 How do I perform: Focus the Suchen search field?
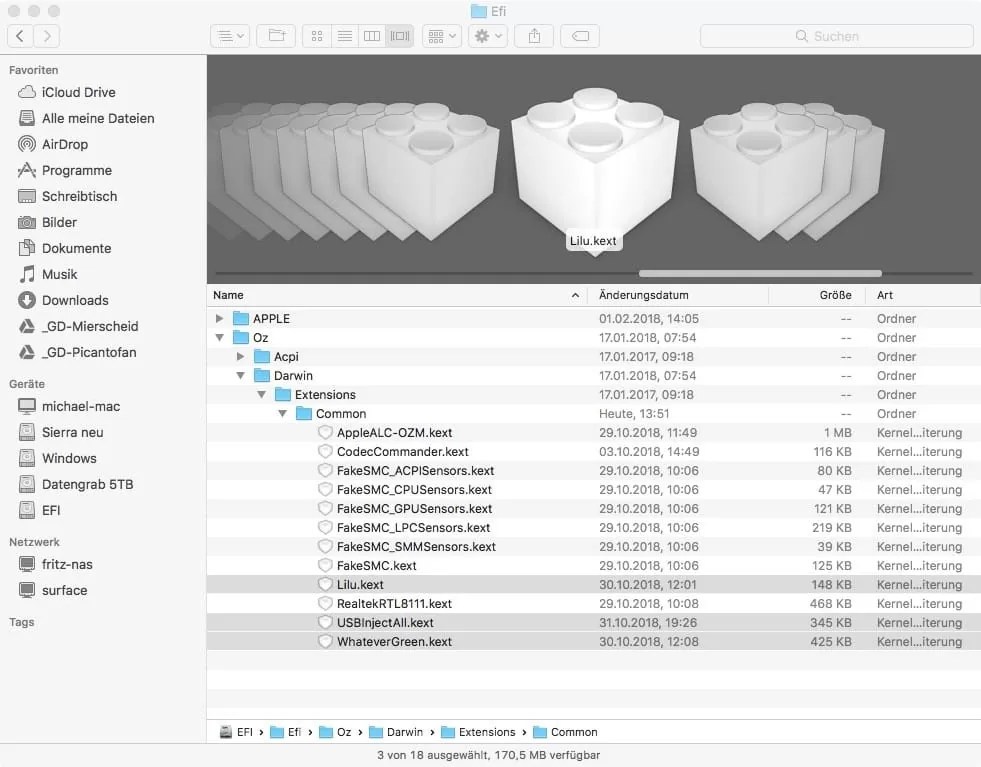(836, 36)
